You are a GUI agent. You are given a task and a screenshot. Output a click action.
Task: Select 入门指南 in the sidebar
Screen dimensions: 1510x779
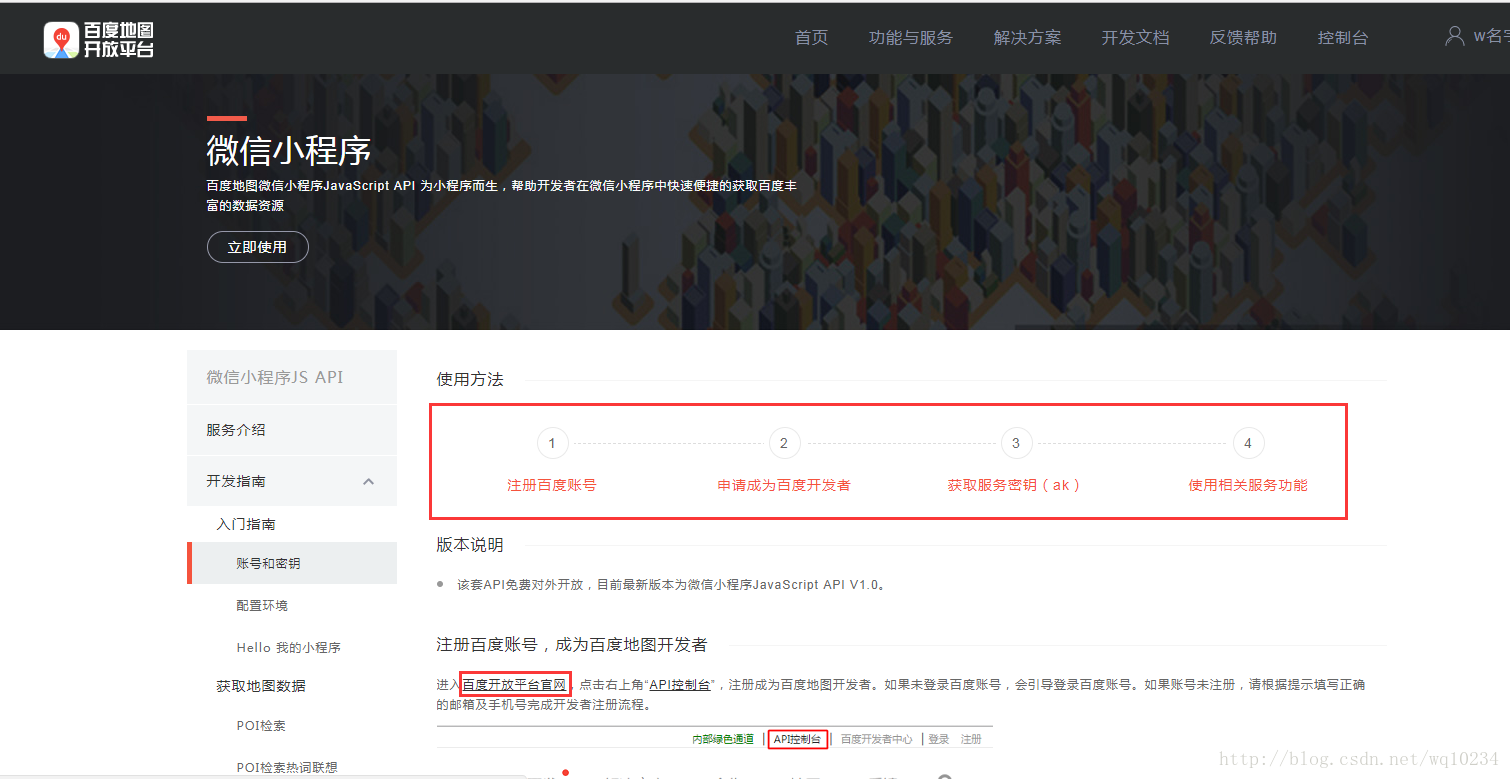pos(246,524)
